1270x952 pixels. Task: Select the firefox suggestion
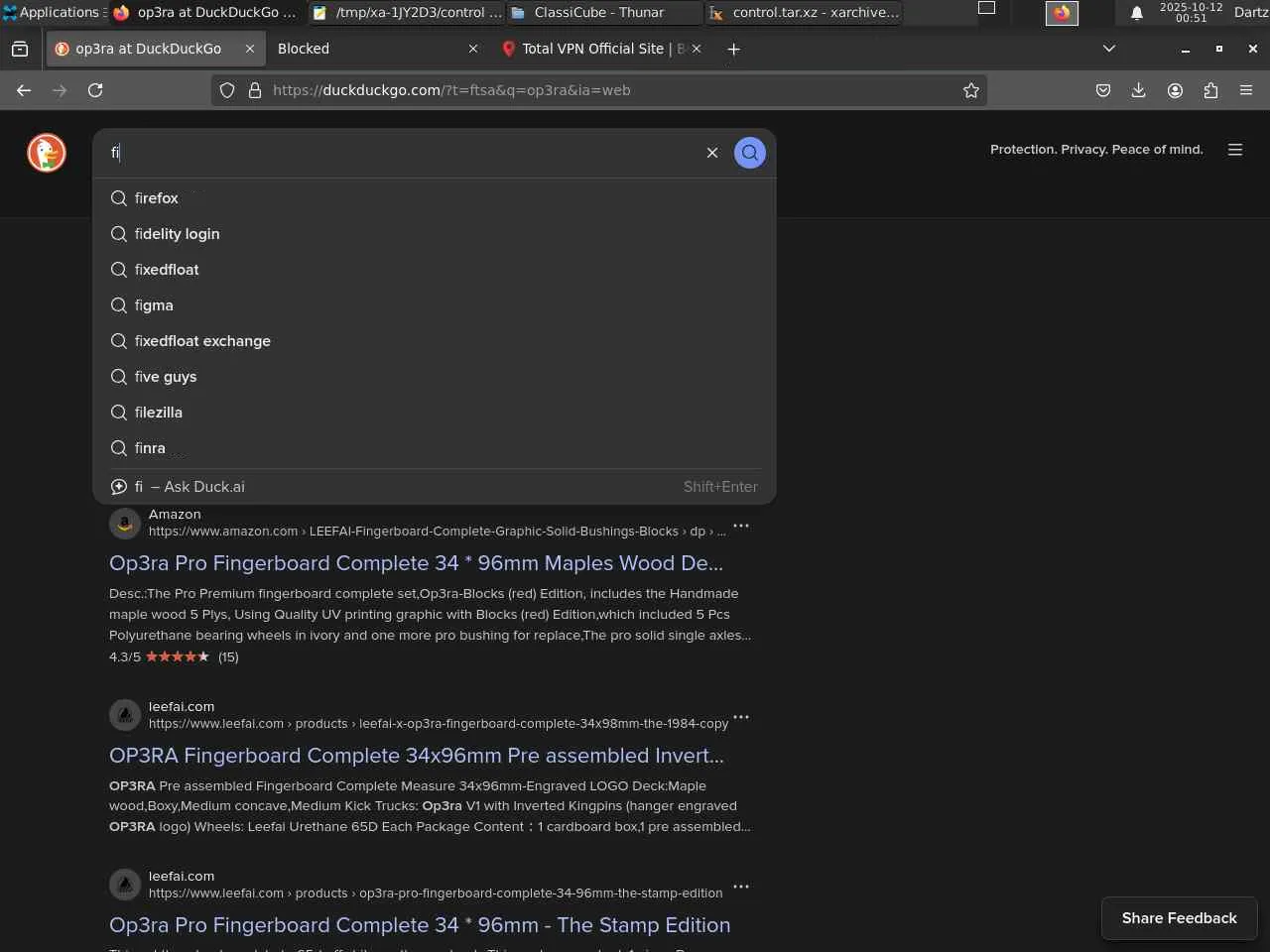click(435, 198)
